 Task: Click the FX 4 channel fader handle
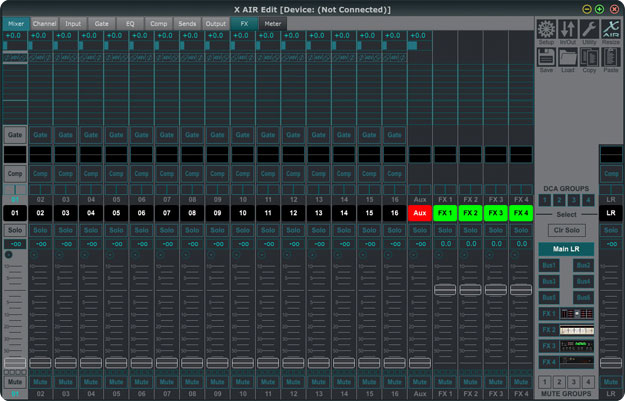[x=521, y=290]
